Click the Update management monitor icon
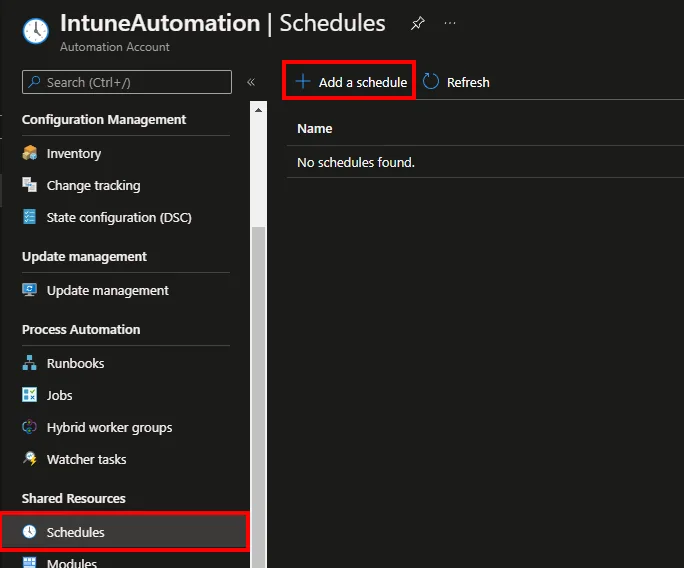This screenshot has width=684, height=568. pos(29,290)
